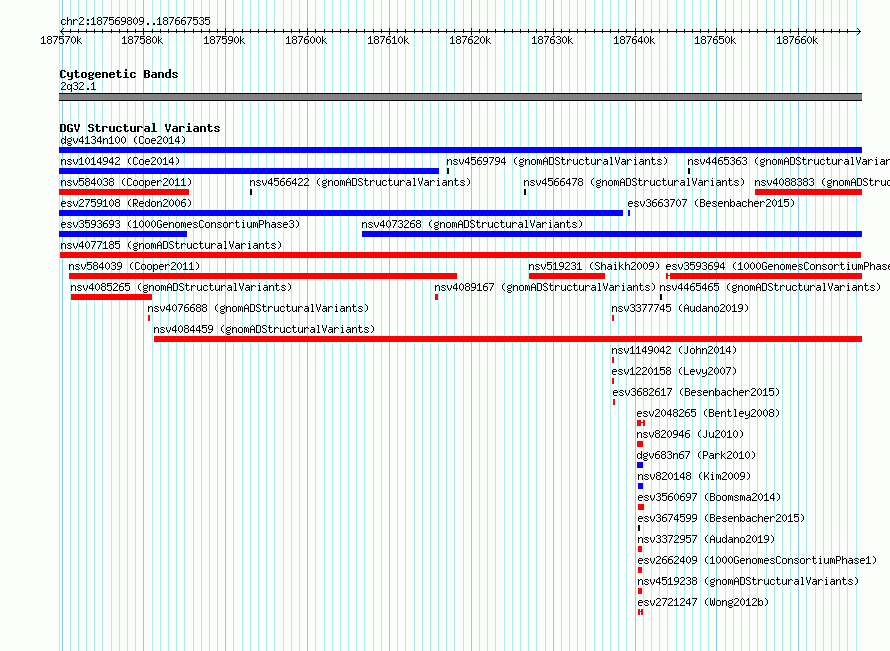Select nsv4077185 gnomAD structural variant label
890x651 pixels.
tap(171, 245)
